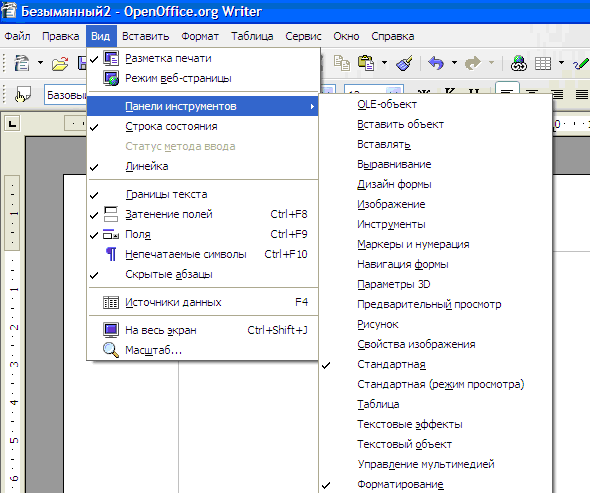Open Масштаб zoom dialog entry
Screen dimensions: 590x493
tap(203, 350)
